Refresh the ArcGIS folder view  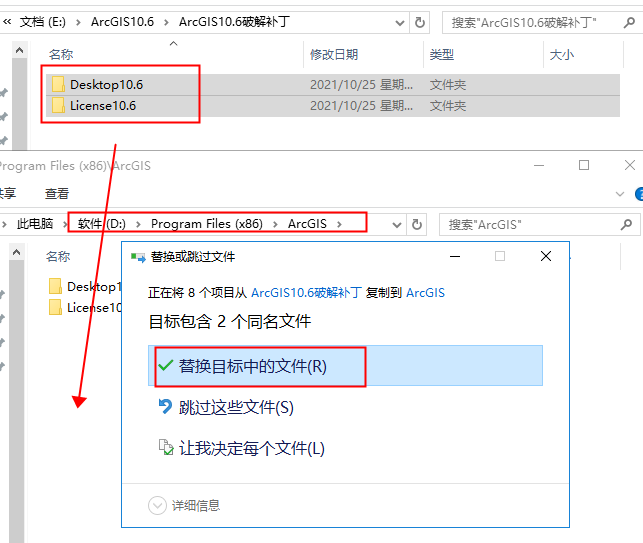pos(417,224)
